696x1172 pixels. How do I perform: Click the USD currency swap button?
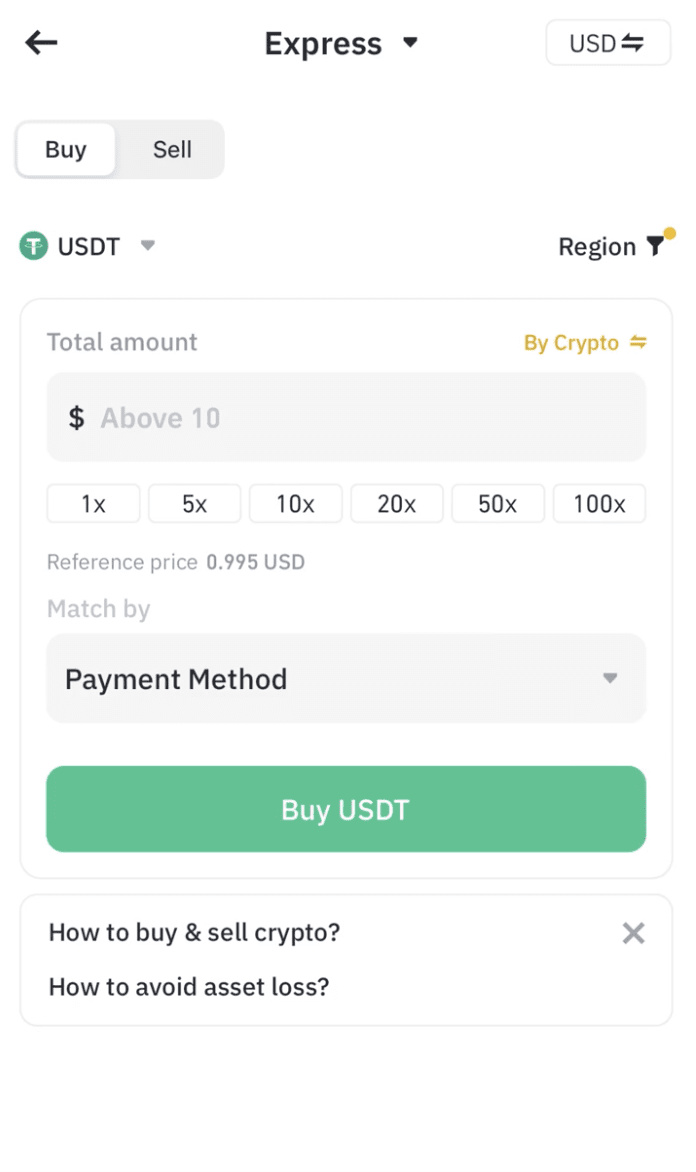point(607,43)
